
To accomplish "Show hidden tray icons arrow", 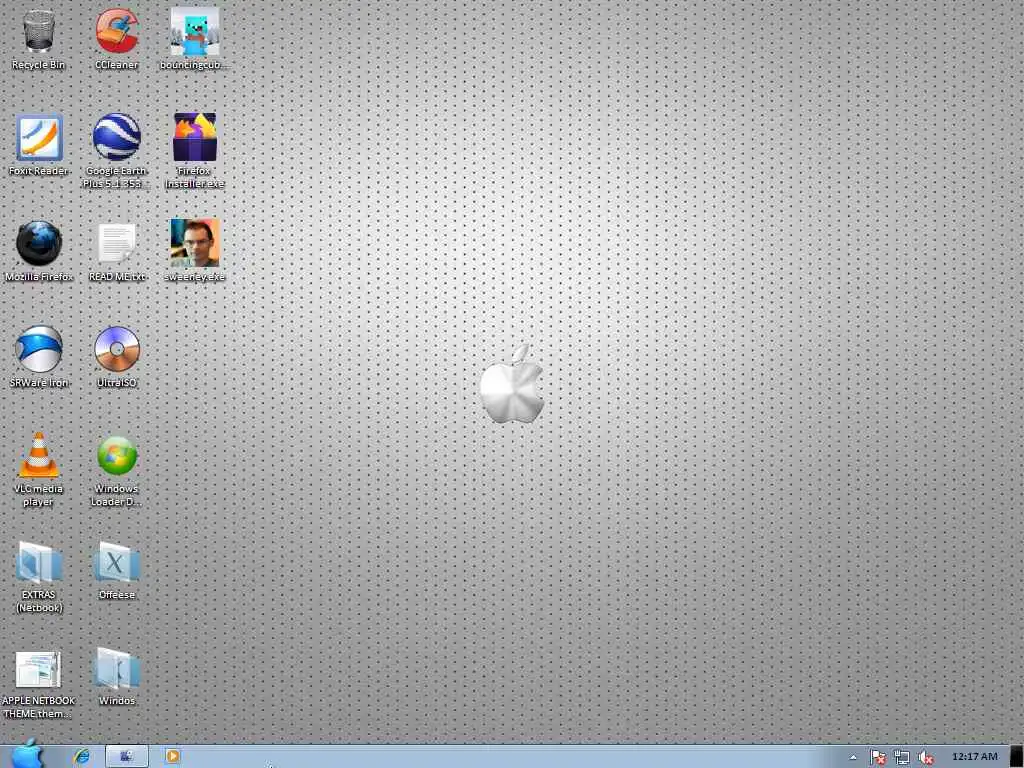I will click(x=853, y=757).
